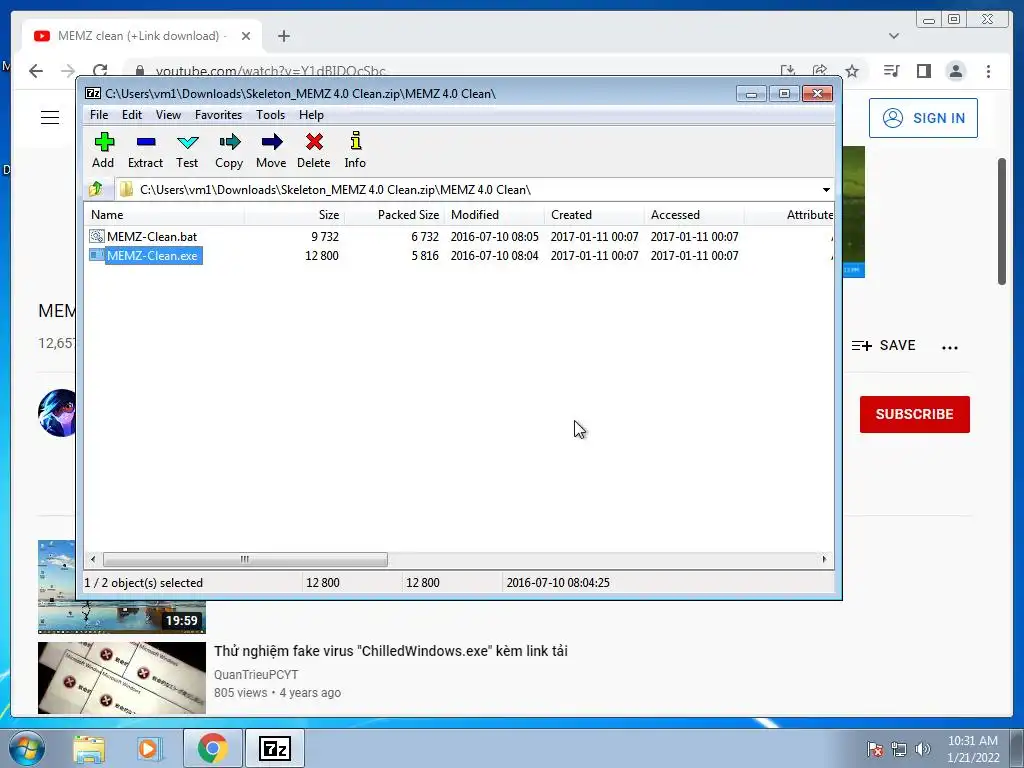Sort by Packed Size column header
The width and height of the screenshot is (1024, 768).
(394, 215)
